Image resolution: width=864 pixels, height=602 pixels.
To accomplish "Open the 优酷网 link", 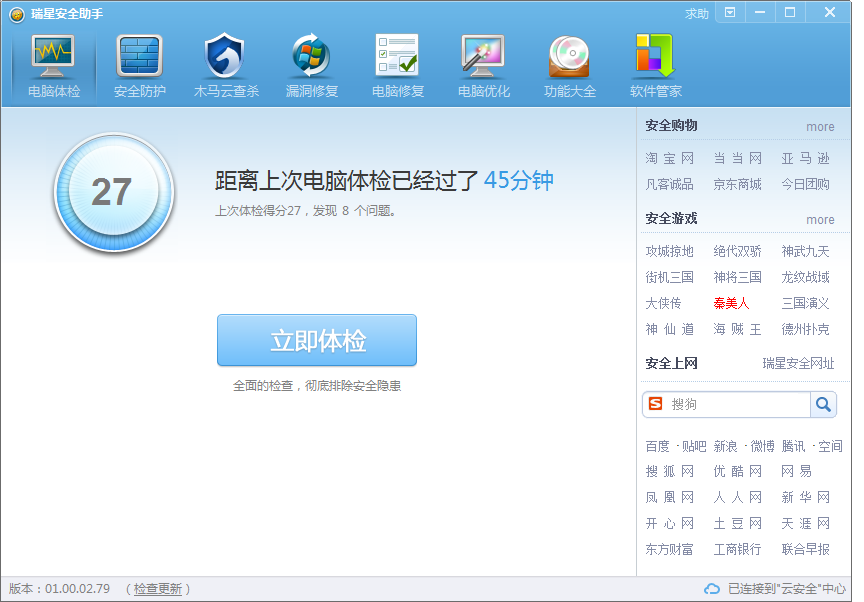I will pyautogui.click(x=737, y=471).
